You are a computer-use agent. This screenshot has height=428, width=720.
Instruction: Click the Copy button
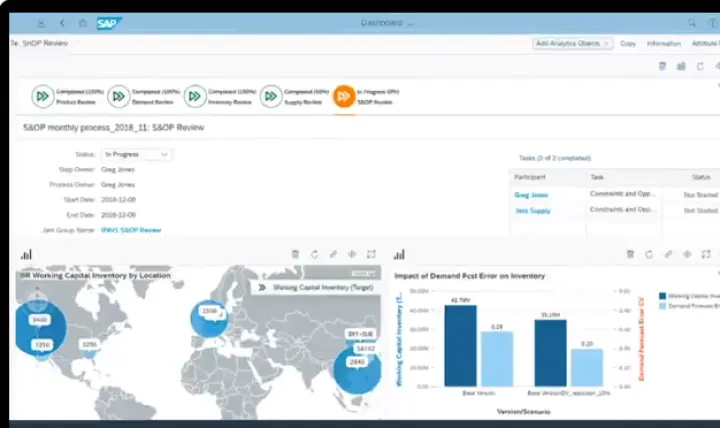[x=628, y=43]
